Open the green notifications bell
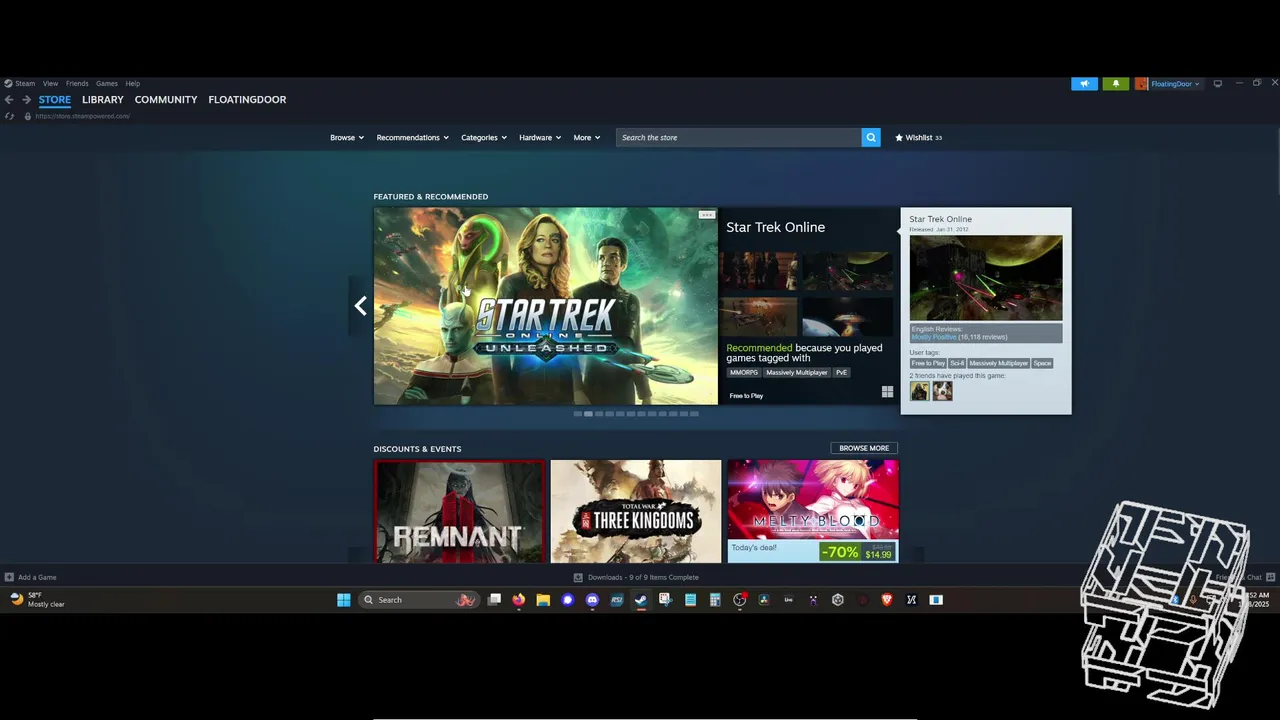 (x=1116, y=84)
